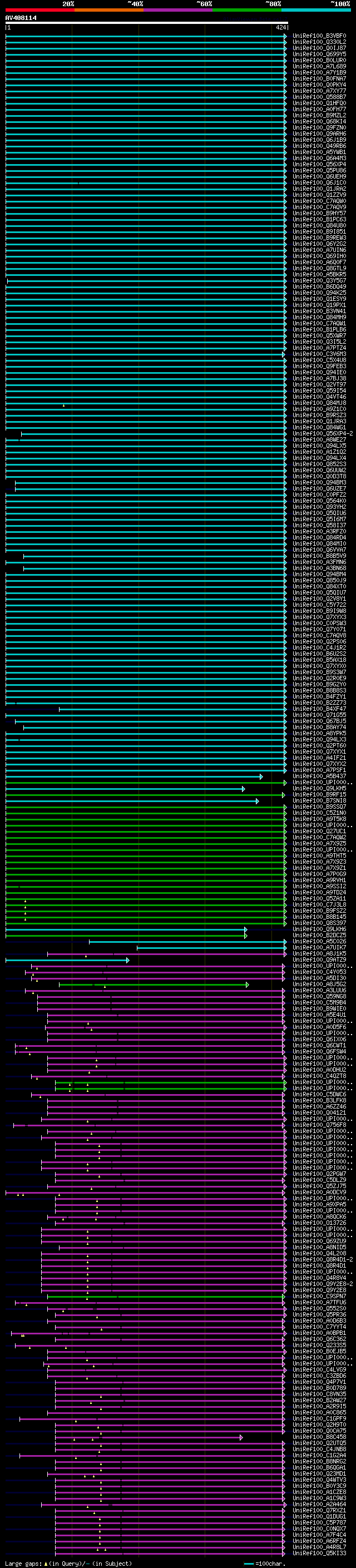Select label UniRef100_B7SNI8
The width and height of the screenshot is (356, 1568).
(319, 800)
